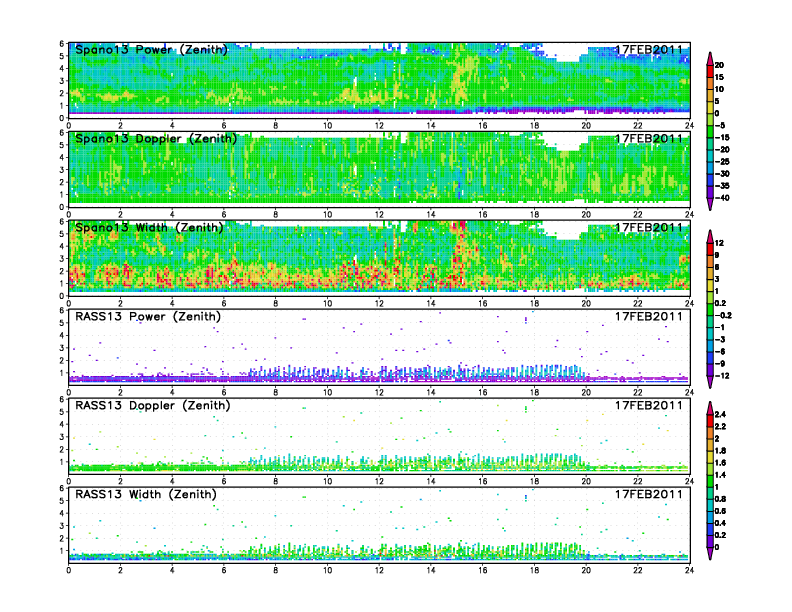Click the 'RASS13 Power (Zenith)' panel title
The image size is (792, 612).
tap(148, 317)
